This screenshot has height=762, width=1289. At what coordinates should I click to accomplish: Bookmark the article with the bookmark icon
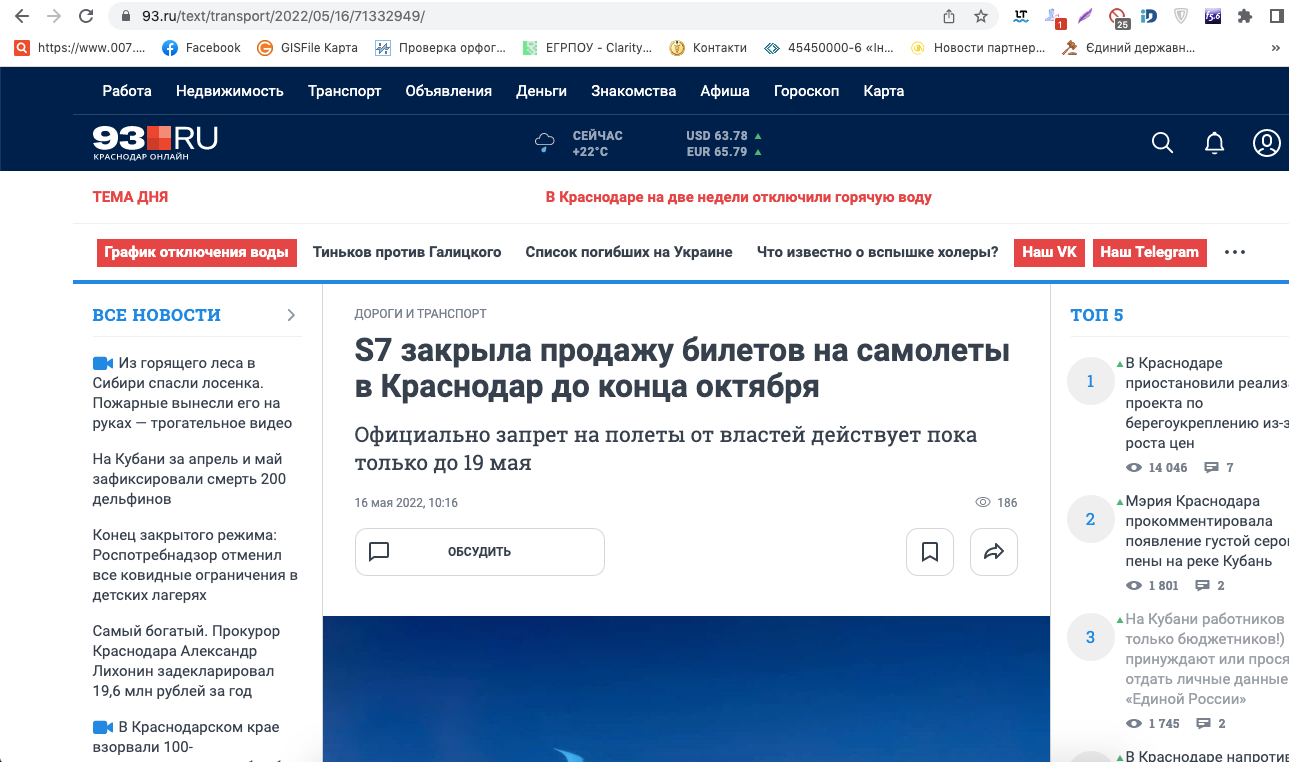(x=930, y=552)
